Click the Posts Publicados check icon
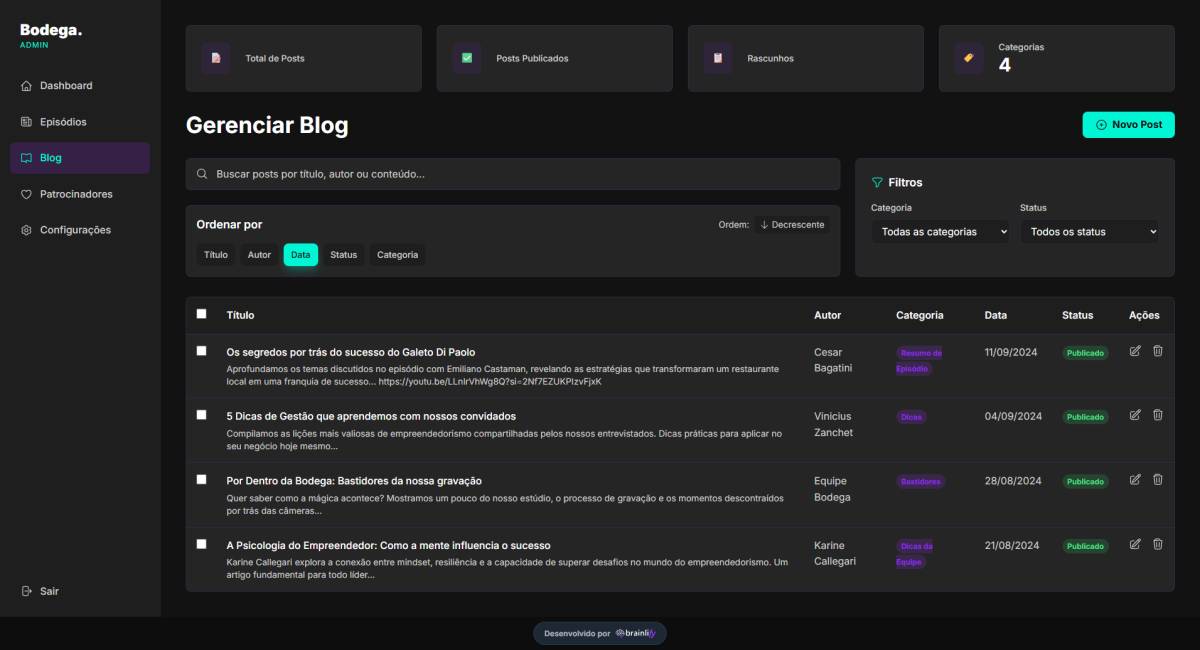Screen dimensions: 1200x650 (466, 58)
